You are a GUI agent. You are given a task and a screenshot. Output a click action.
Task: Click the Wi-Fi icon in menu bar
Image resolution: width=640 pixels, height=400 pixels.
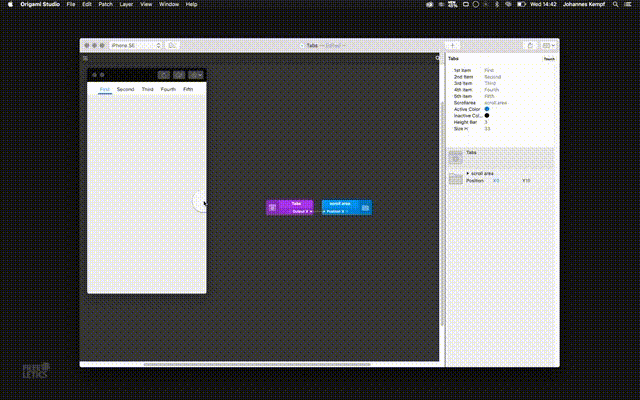(508, 4)
